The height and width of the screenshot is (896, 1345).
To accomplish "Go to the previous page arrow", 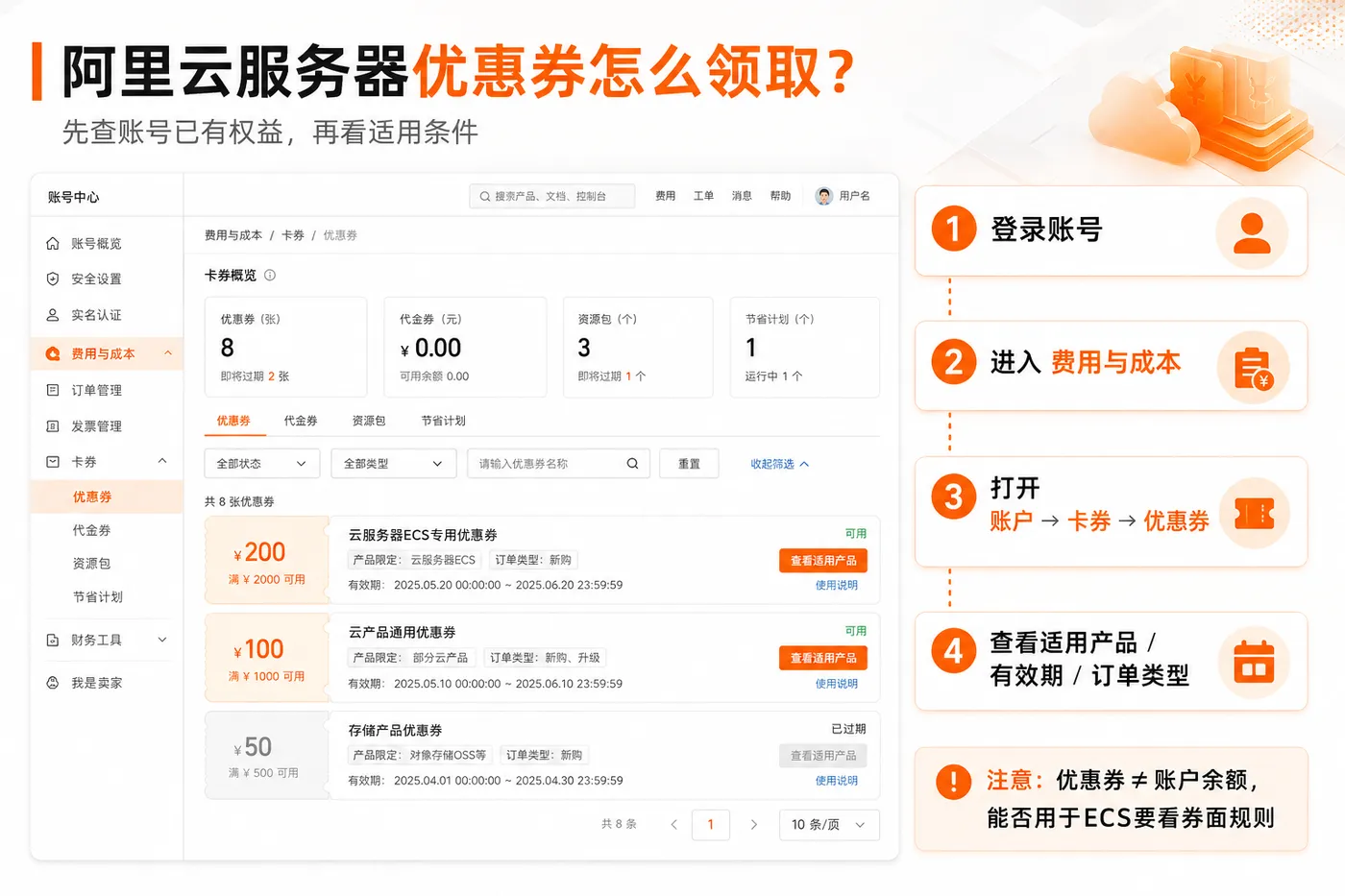I will (674, 825).
